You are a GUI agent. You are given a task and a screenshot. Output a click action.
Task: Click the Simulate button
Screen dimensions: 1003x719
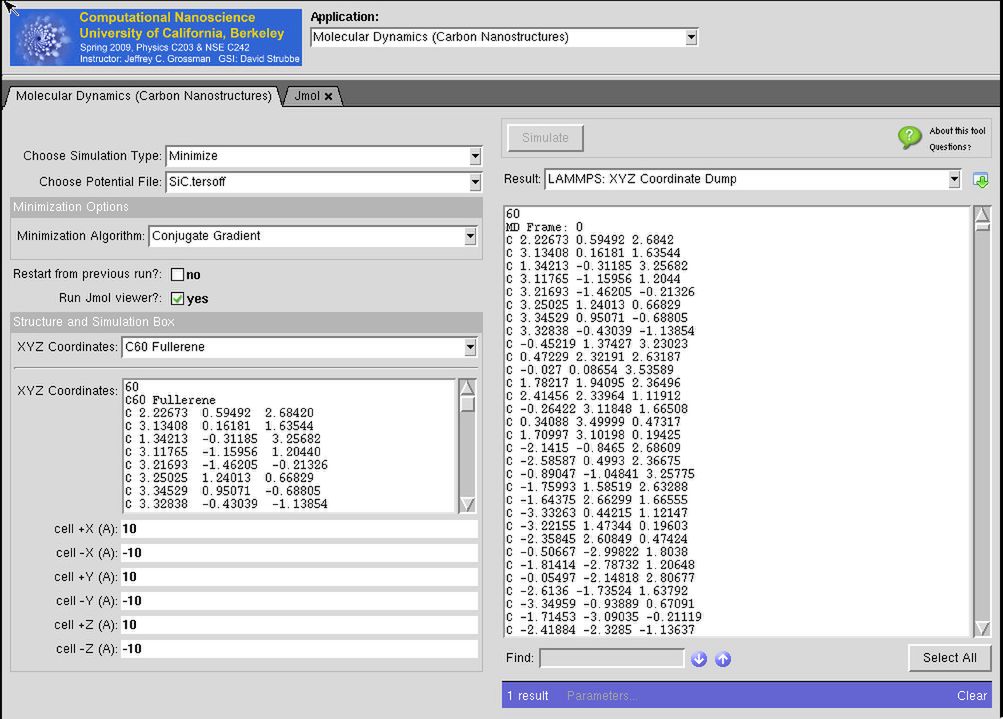point(545,138)
